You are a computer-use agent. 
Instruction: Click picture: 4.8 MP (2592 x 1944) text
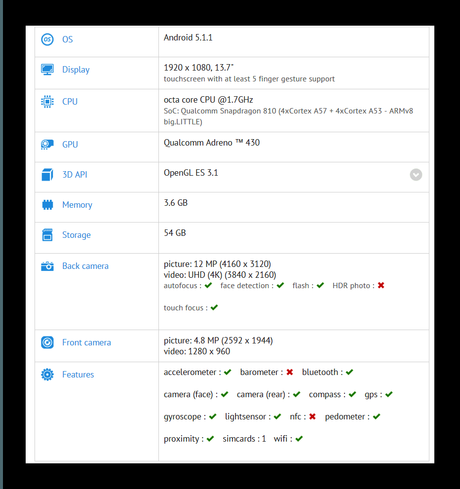click(x=218, y=340)
